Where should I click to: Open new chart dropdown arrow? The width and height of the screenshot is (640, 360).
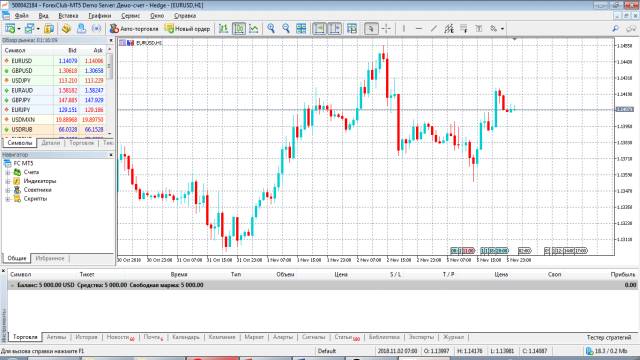pos(19,29)
